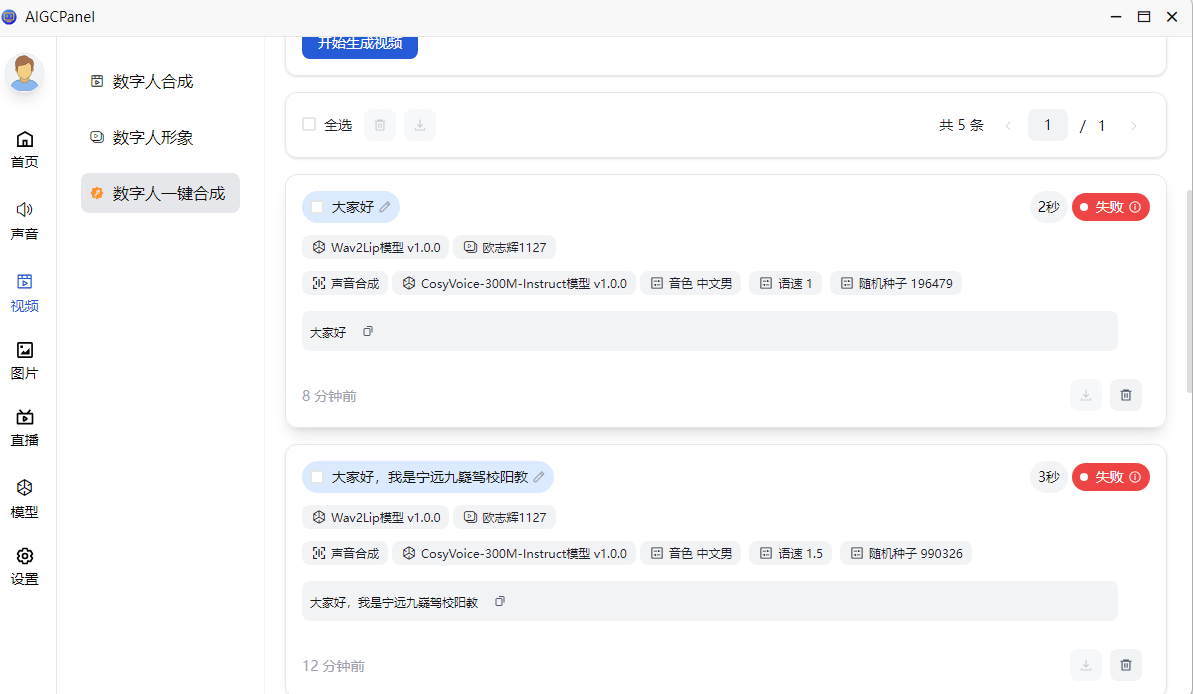The width and height of the screenshot is (1193, 694).
Task: Open the 图片 (Image) sidebar section
Action: [x=25, y=360]
